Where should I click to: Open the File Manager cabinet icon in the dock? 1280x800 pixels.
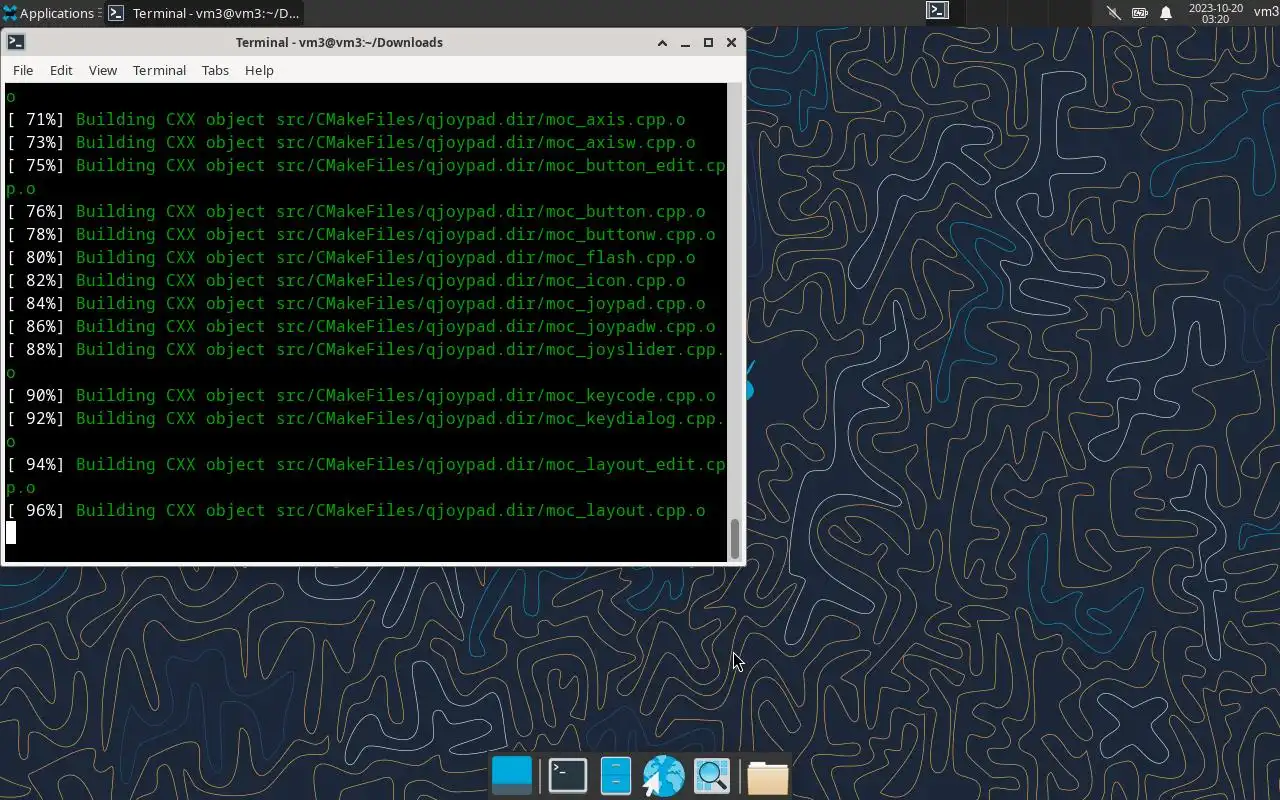(x=616, y=776)
